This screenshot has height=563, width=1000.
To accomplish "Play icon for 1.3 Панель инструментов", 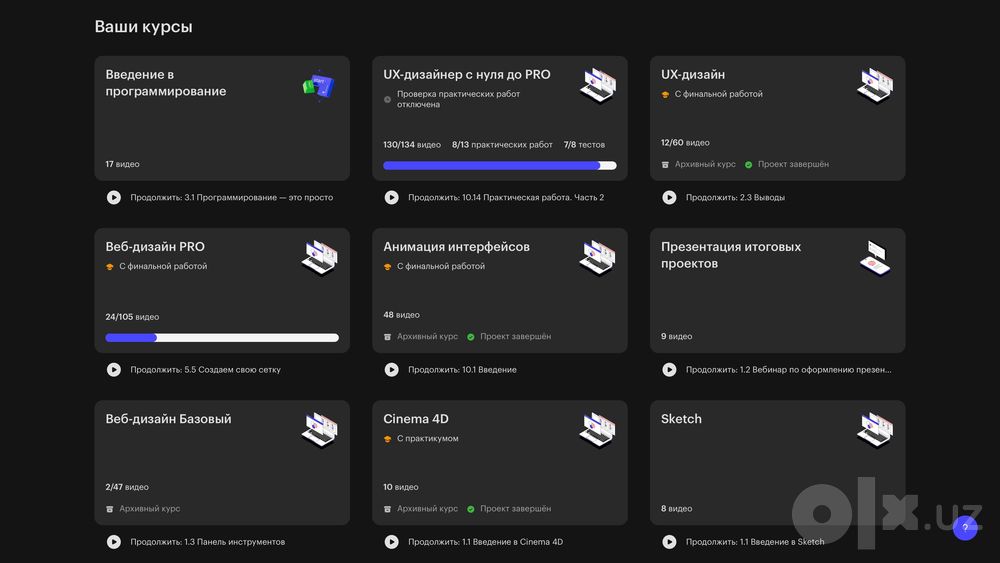I will 114,542.
